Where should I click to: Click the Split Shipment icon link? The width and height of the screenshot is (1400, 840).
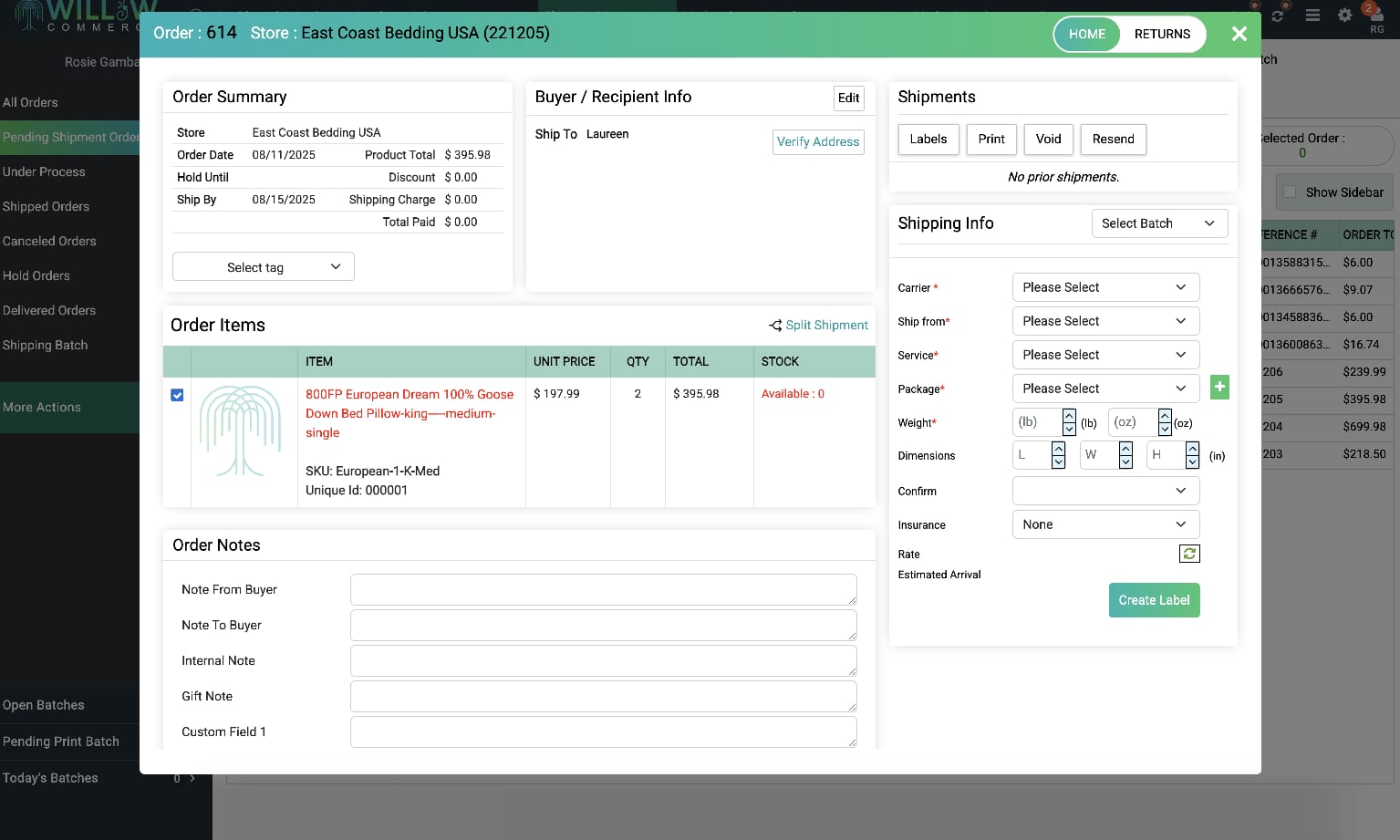point(775,326)
